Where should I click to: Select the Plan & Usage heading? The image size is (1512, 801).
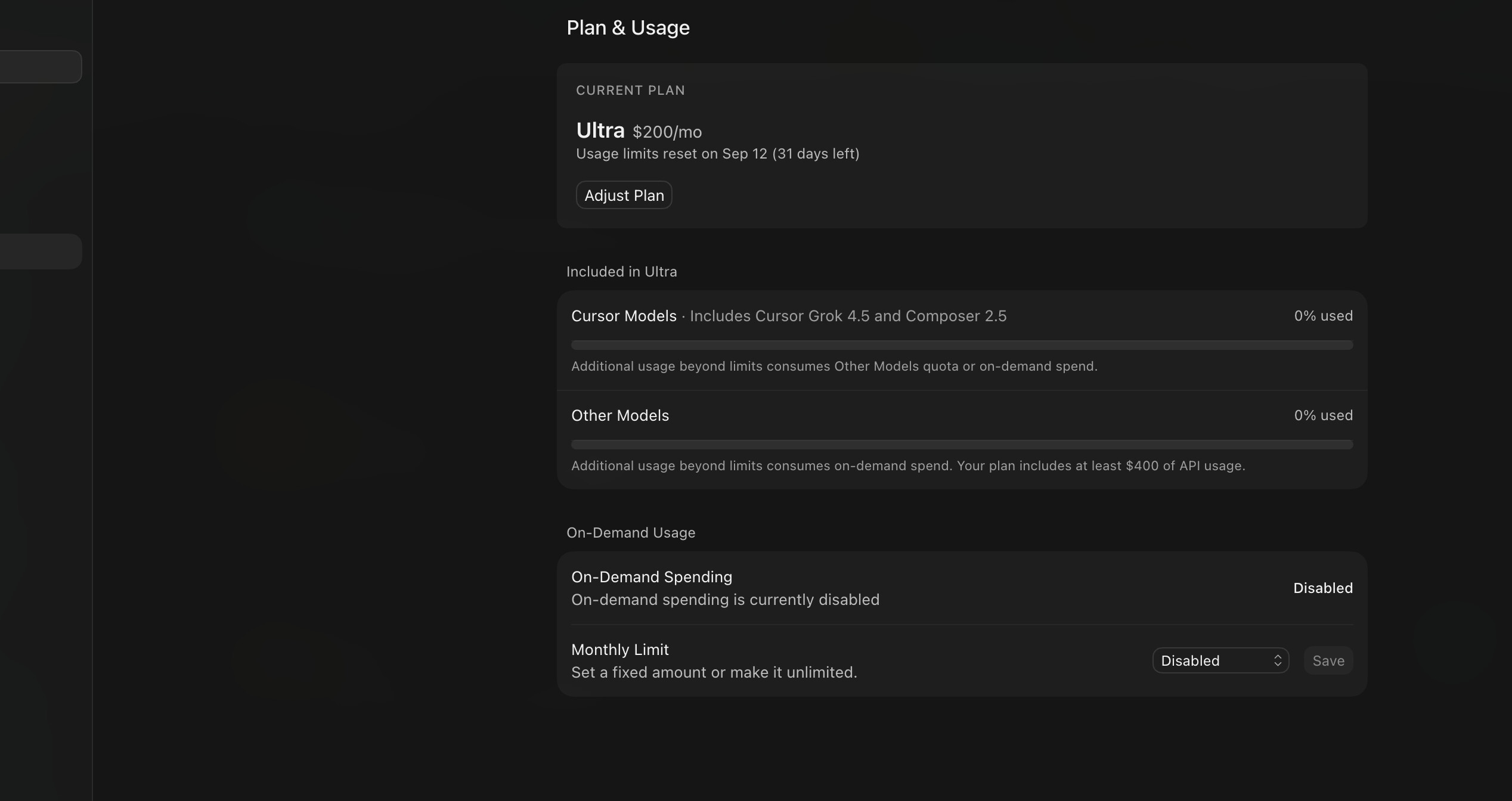[628, 28]
